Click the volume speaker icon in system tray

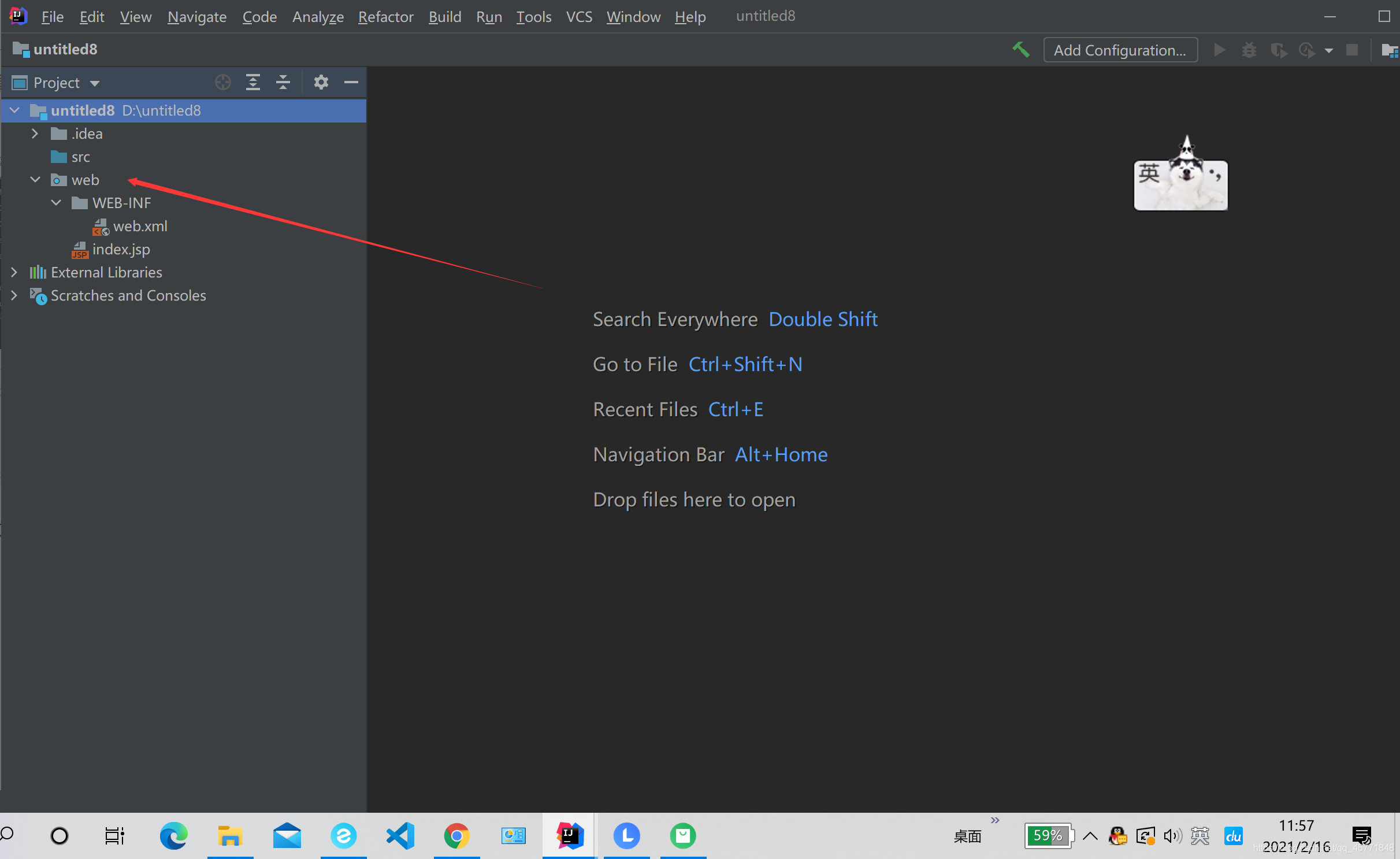[x=1172, y=836]
